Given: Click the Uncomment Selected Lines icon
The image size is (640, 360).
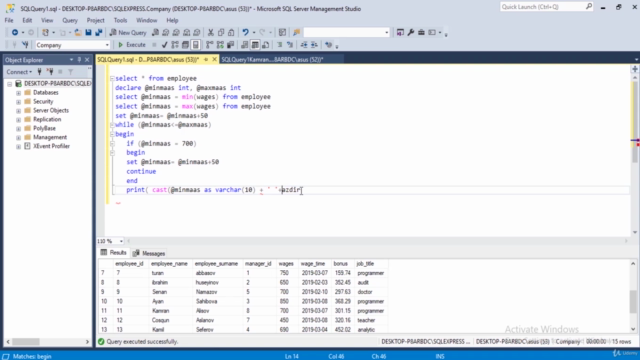Looking at the screenshot, I should coord(290,45).
